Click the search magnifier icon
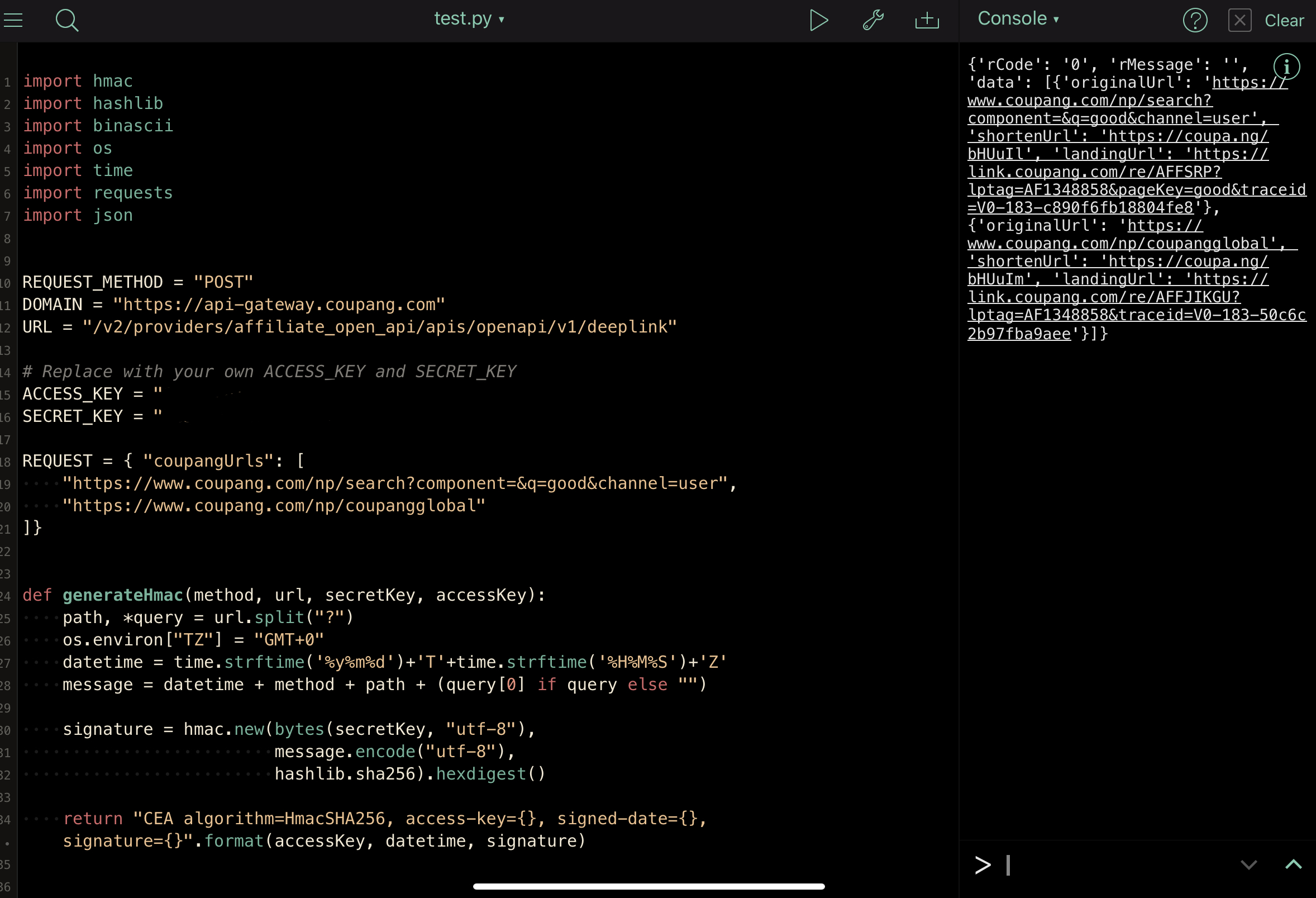This screenshot has width=1316, height=898. 67,20
